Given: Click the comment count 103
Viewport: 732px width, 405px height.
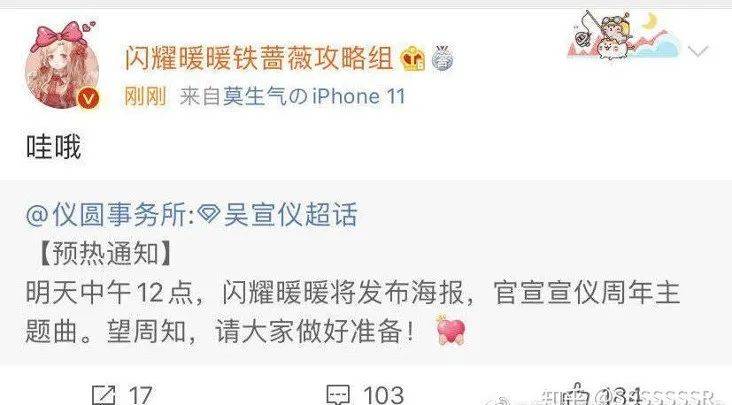Looking at the screenshot, I should [383, 395].
